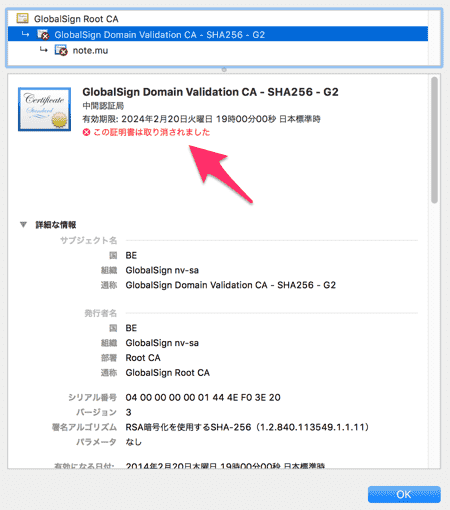Click signature algorithm RSA SHA-256 value
Viewport: 450px width, 510px height.
point(247,427)
